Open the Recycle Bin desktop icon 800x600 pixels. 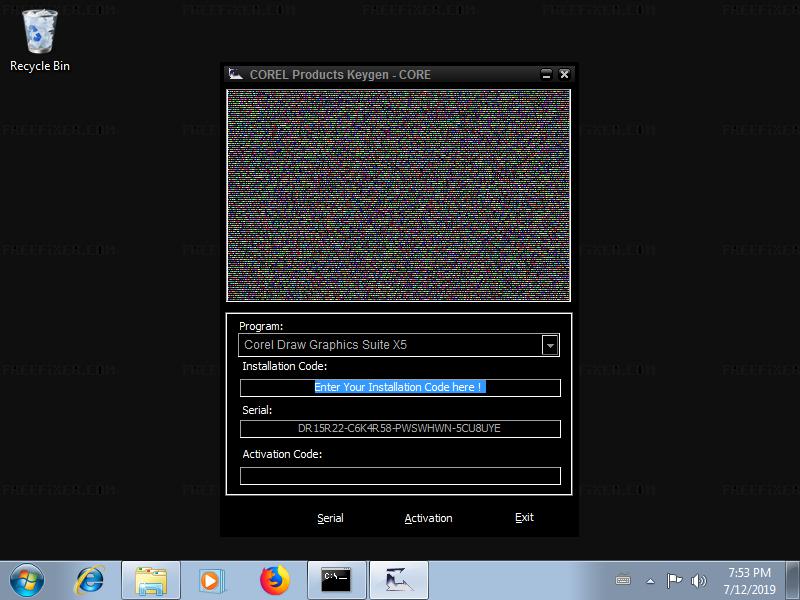point(39,41)
